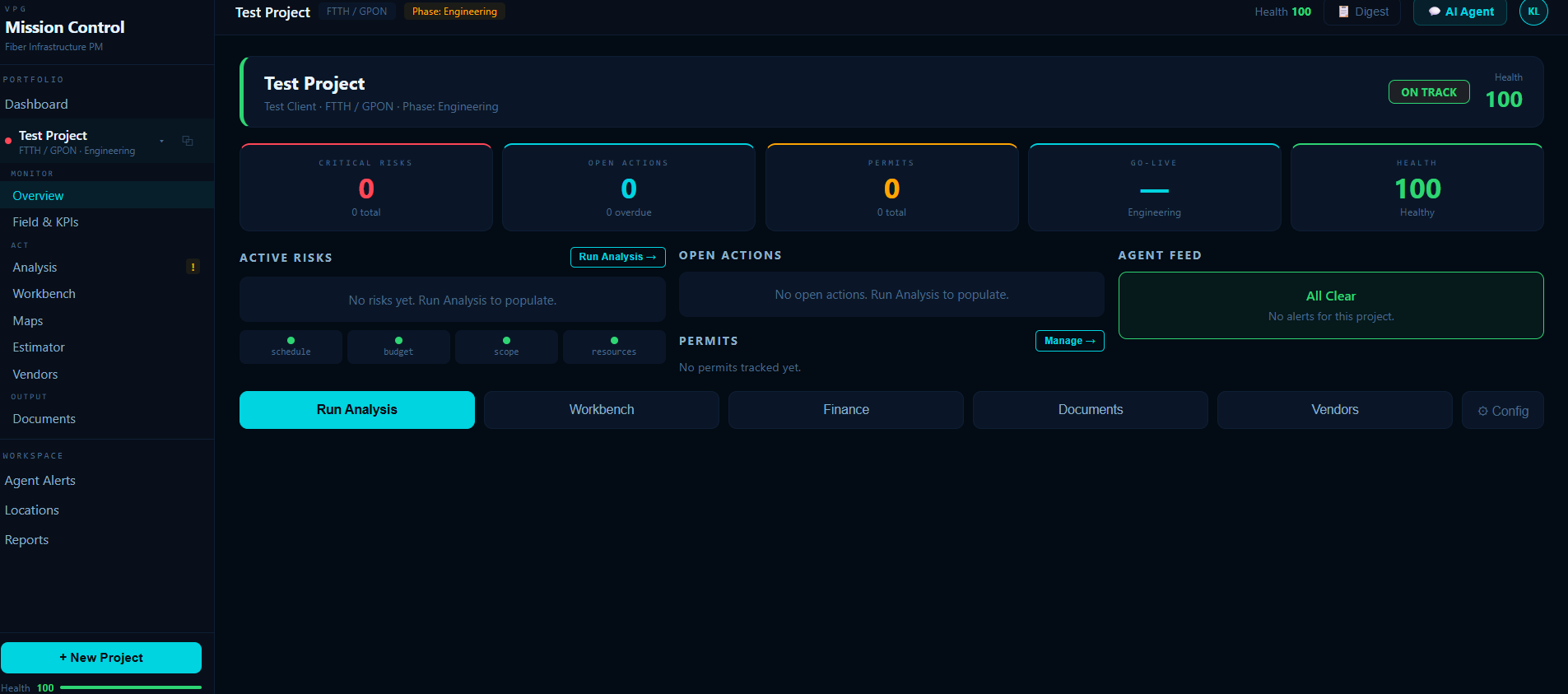Open the KL user avatar menu

click(1533, 12)
